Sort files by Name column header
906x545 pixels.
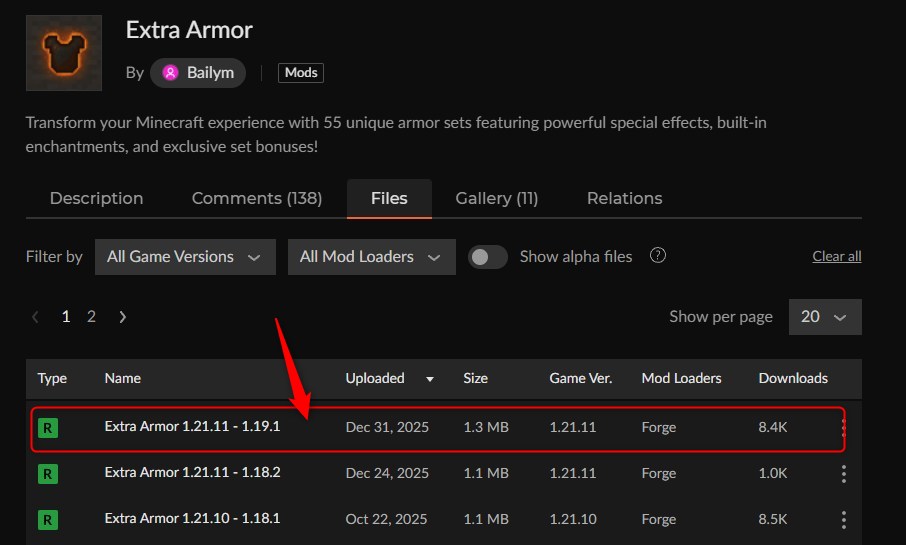pyautogui.click(x=122, y=378)
